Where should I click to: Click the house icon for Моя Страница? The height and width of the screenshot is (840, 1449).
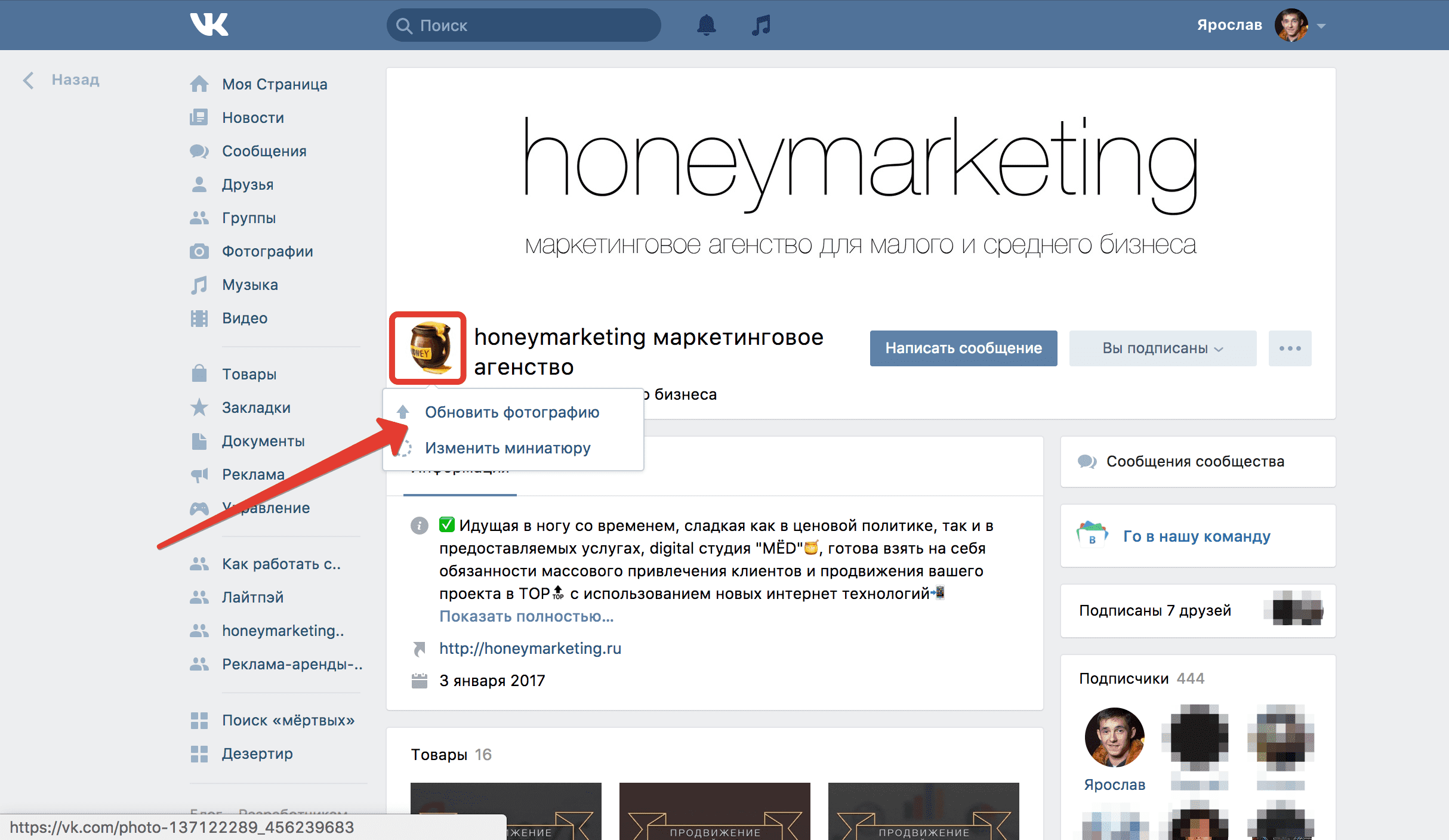199,84
